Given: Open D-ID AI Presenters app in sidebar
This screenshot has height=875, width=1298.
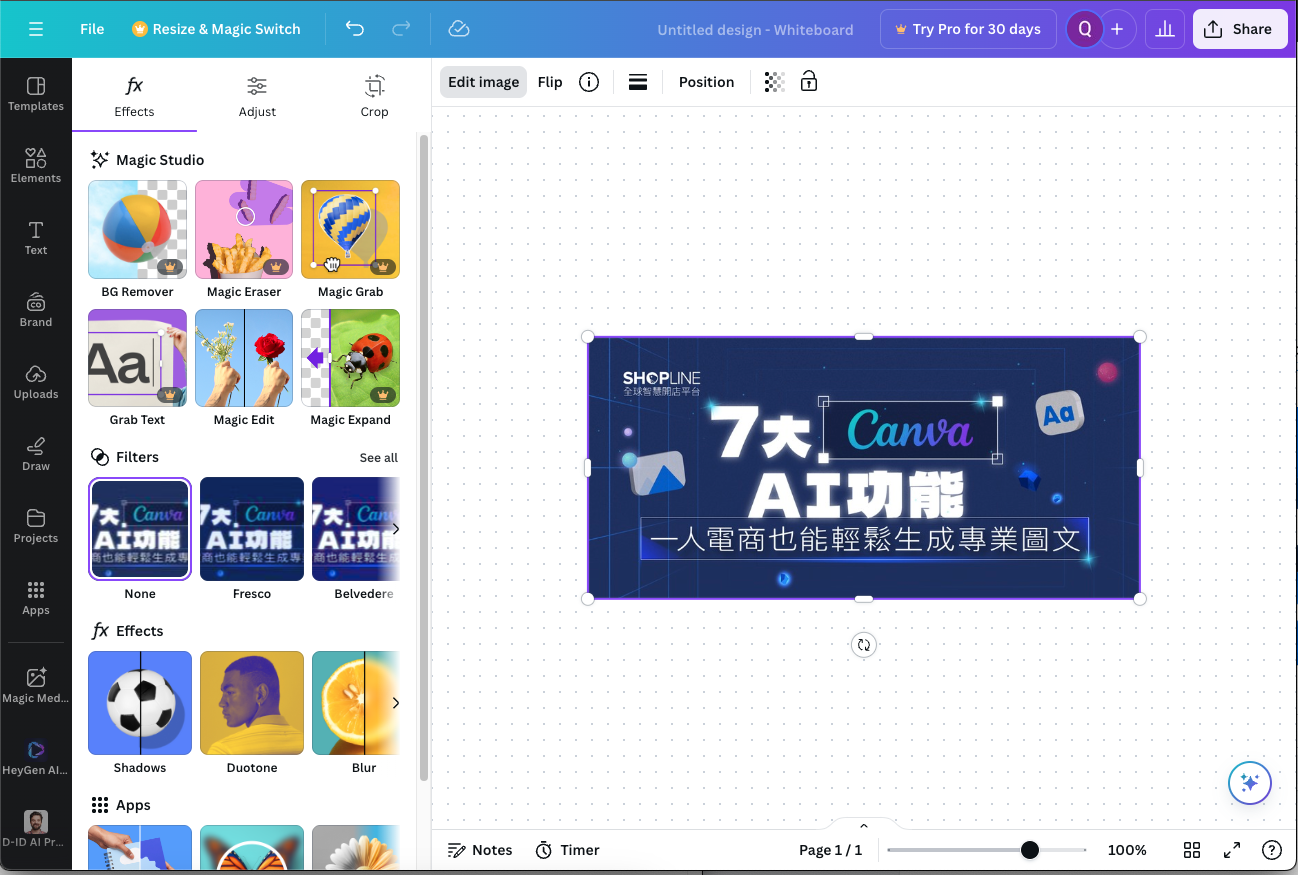Looking at the screenshot, I should [x=36, y=830].
